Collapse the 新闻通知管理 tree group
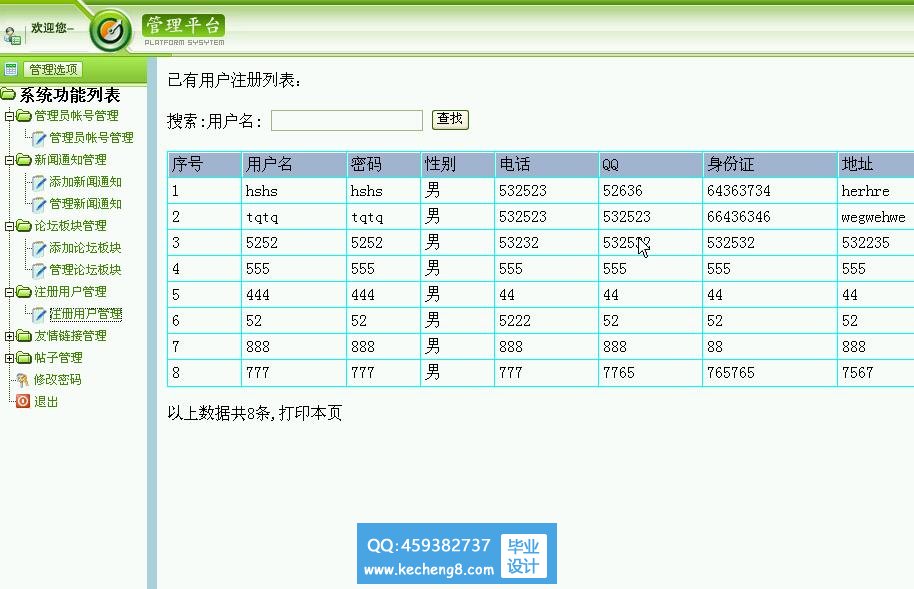Image resolution: width=914 pixels, height=589 pixels. coord(9,160)
